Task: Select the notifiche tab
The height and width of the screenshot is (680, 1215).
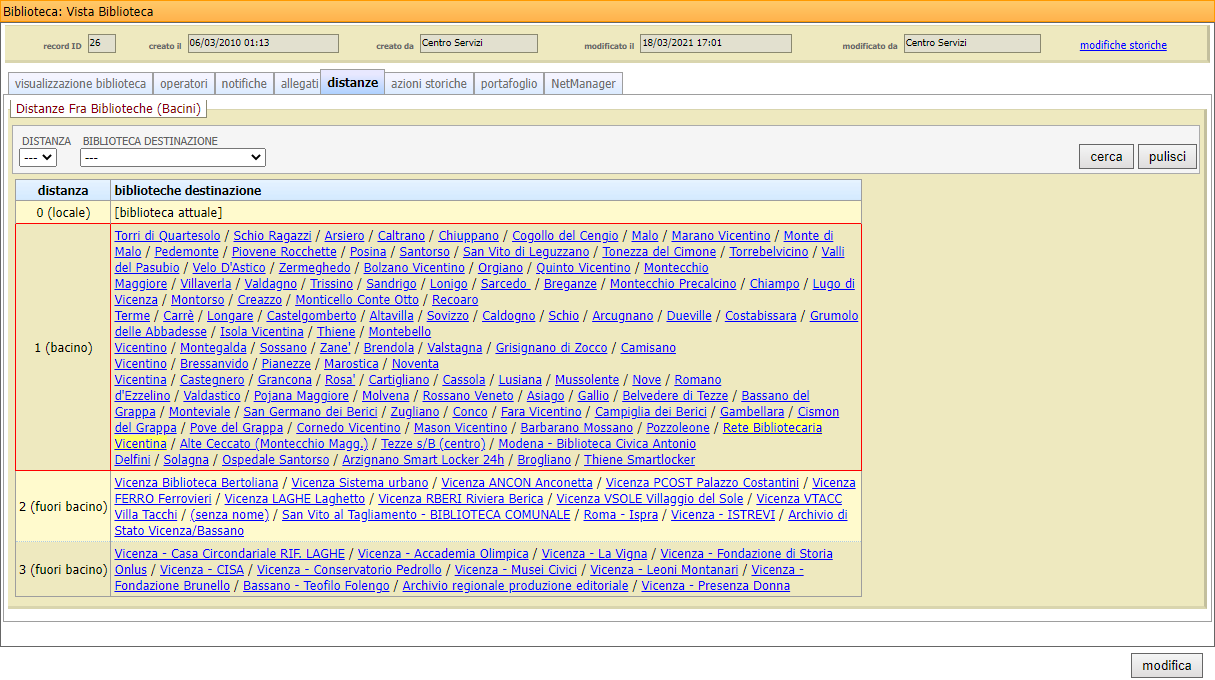Action: (244, 84)
